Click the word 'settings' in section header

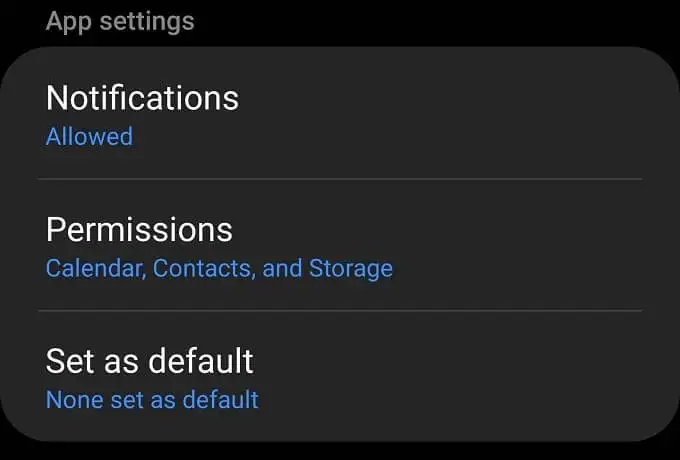click(147, 22)
